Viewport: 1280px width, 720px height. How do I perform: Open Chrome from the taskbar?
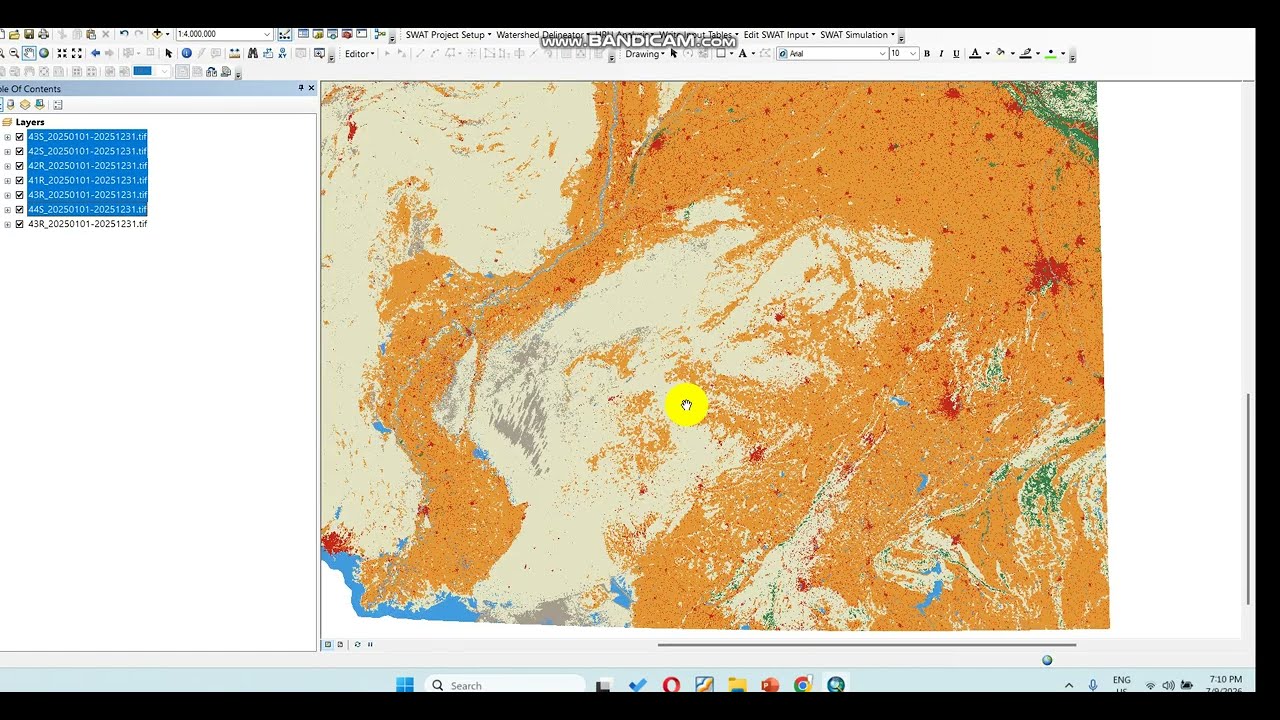pyautogui.click(x=803, y=685)
